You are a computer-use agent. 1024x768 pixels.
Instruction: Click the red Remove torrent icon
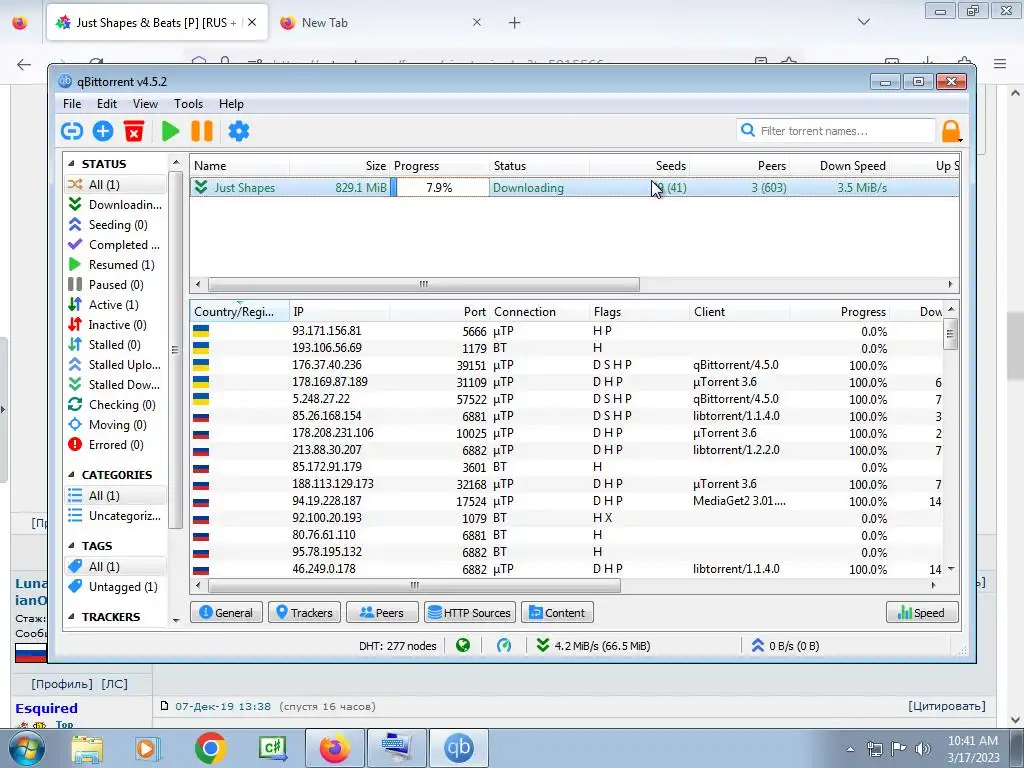tap(134, 131)
